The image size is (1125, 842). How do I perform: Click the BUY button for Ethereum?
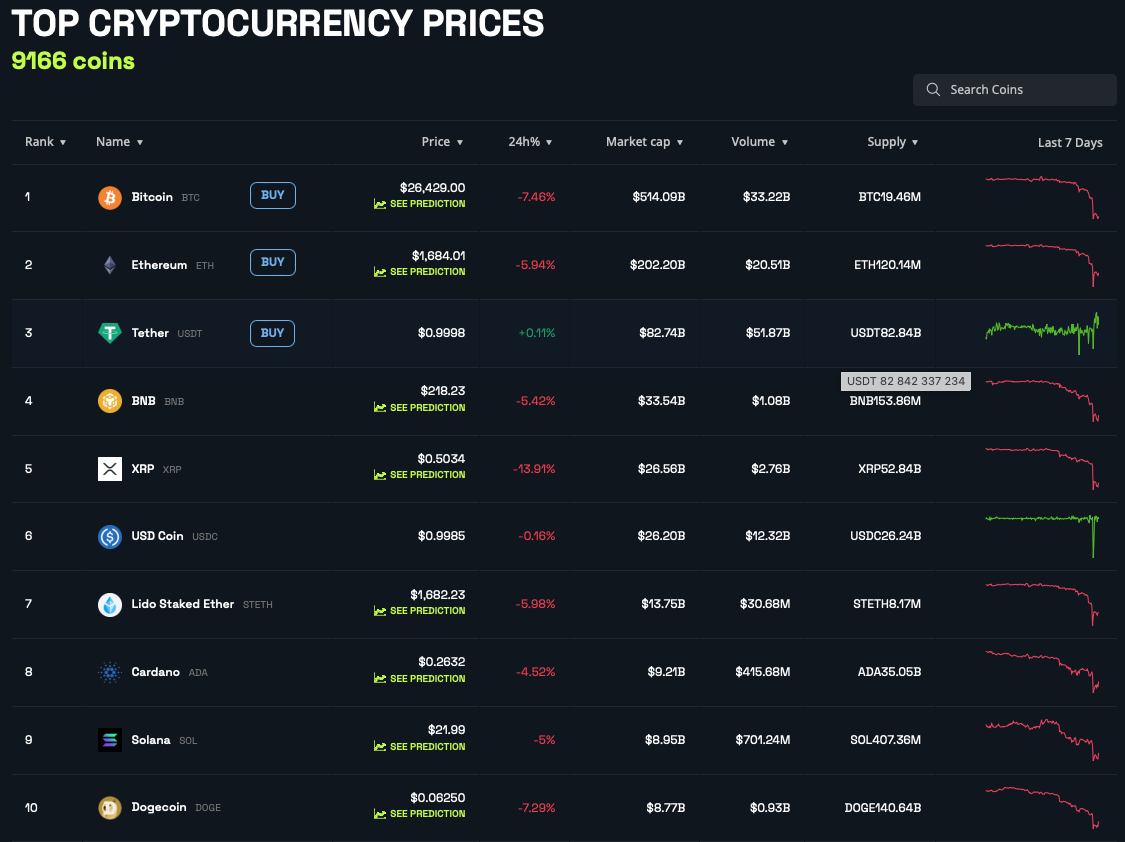tap(273, 262)
